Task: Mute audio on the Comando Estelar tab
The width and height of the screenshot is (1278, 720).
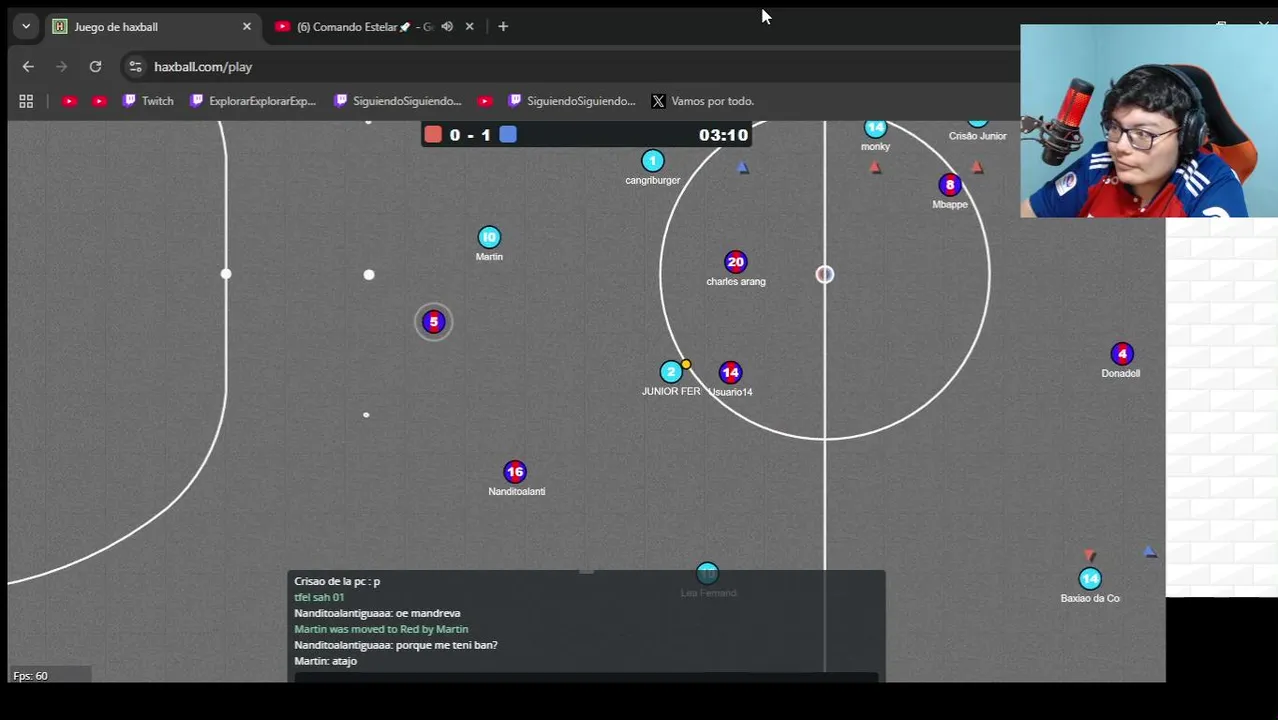Action: [x=447, y=27]
